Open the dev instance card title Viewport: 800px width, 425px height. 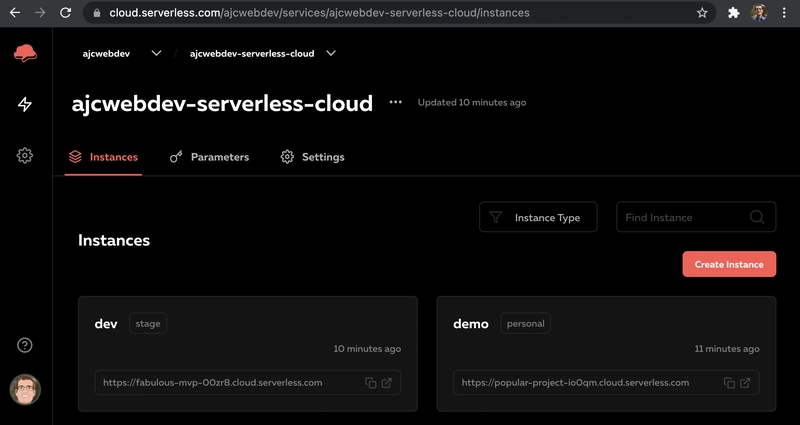106,323
